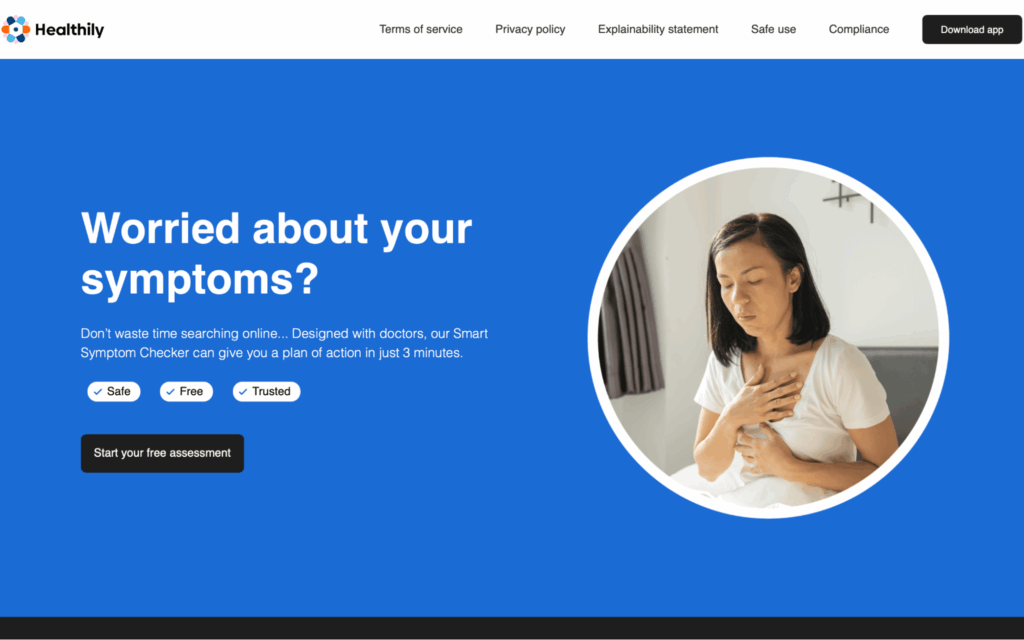This screenshot has width=1024, height=640.
Task: Click the Healthily brand name text
Action: (x=69, y=29)
